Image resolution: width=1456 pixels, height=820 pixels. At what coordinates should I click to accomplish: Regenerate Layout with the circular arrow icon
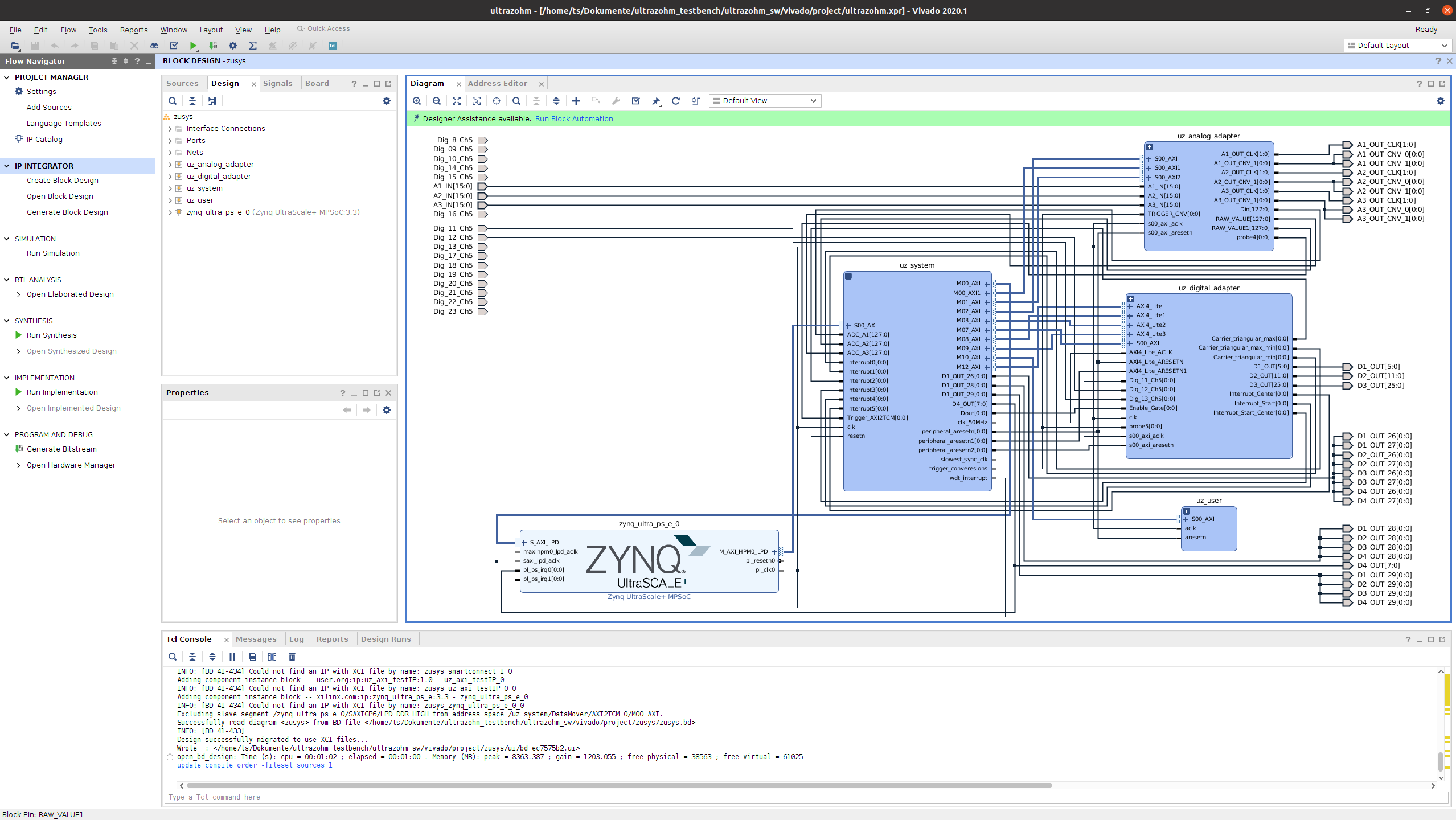(x=676, y=101)
